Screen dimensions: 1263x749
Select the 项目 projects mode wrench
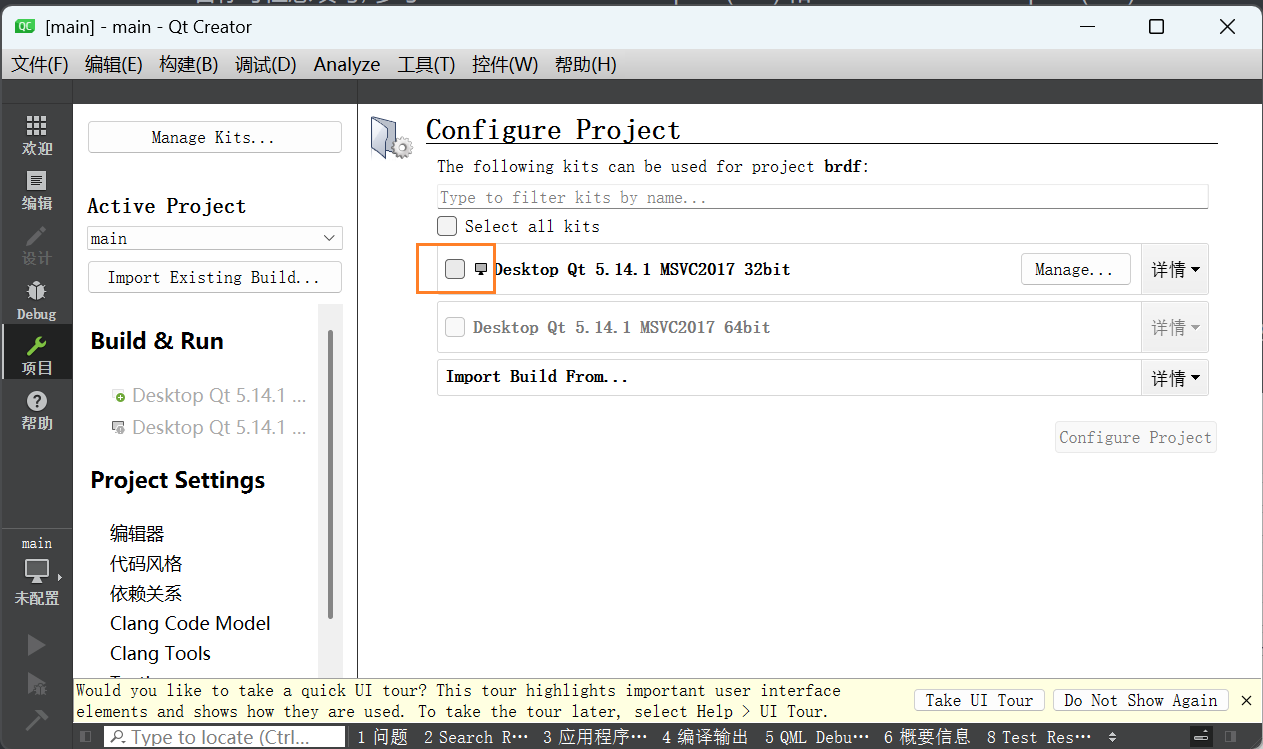37,354
